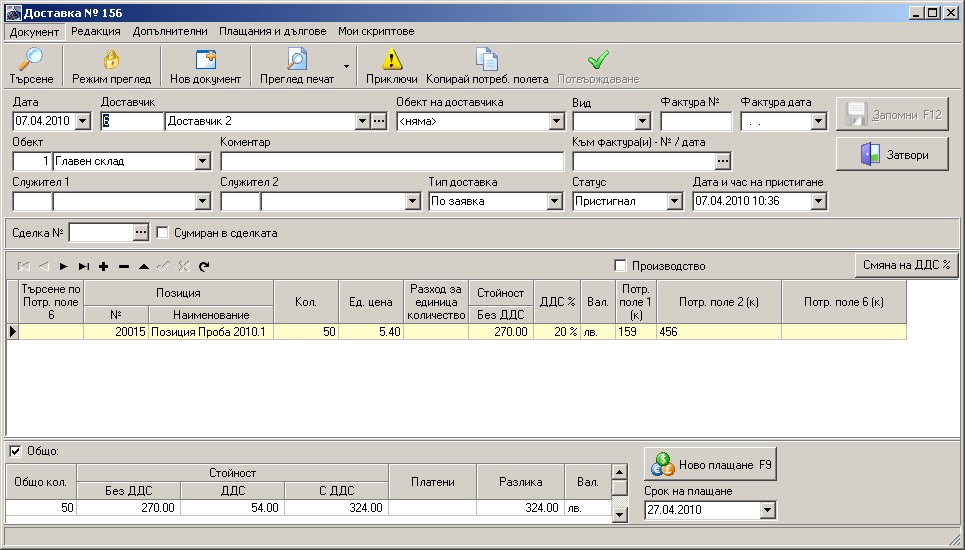
Task: Click the Фактура № input field
Action: pos(696,121)
